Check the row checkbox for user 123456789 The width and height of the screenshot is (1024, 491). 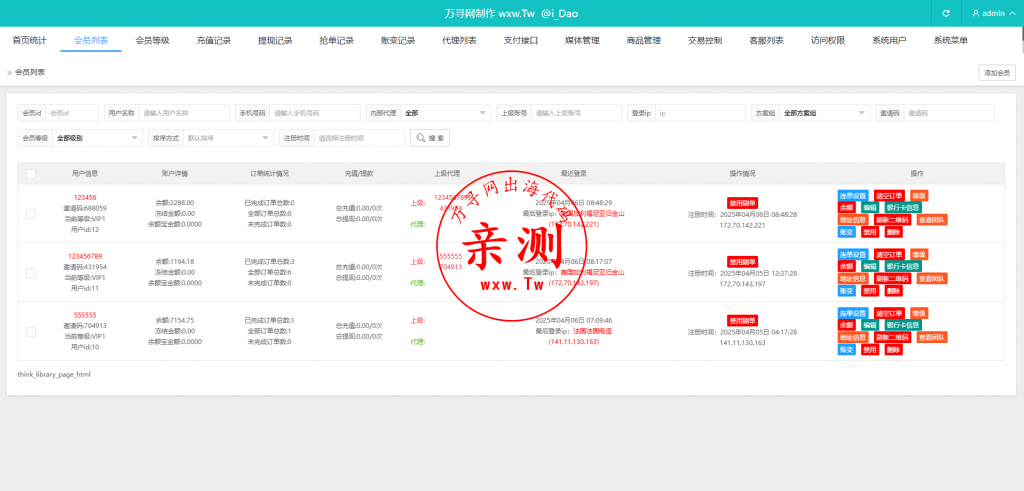click(x=31, y=272)
